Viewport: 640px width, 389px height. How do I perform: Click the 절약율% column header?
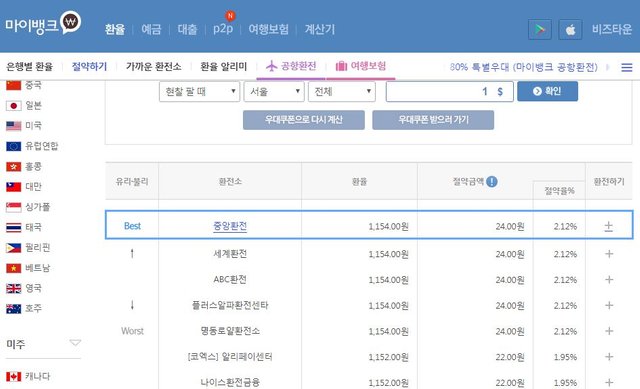(x=559, y=191)
